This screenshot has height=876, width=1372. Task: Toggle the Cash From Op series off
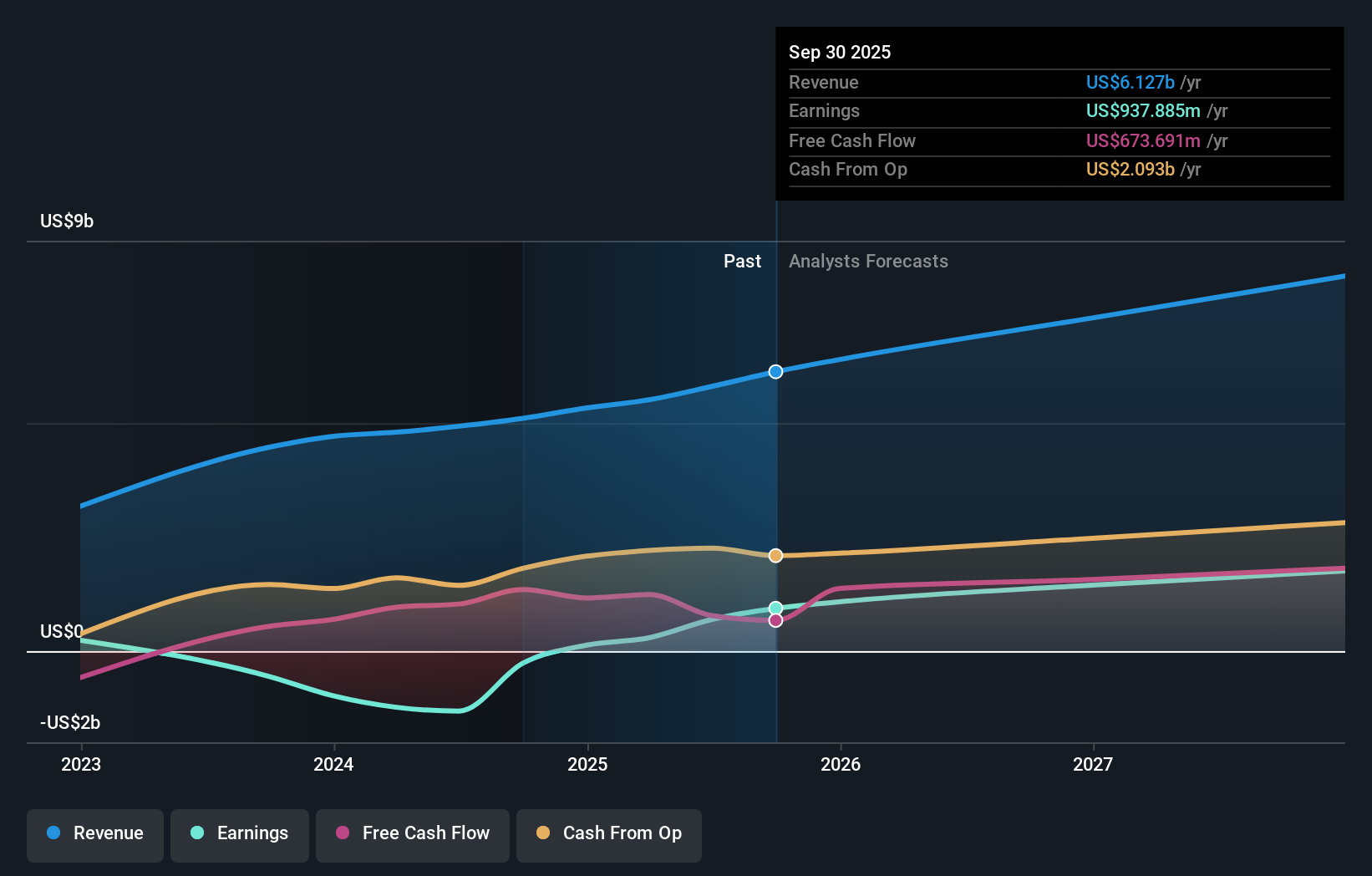pos(608,833)
